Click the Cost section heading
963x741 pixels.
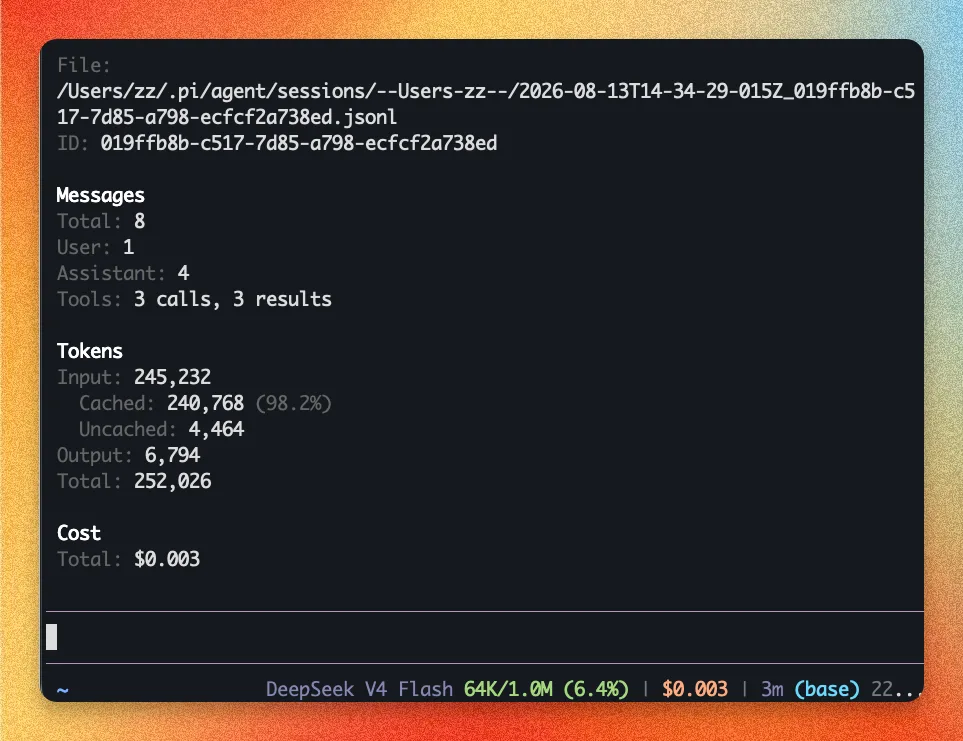[x=79, y=533]
